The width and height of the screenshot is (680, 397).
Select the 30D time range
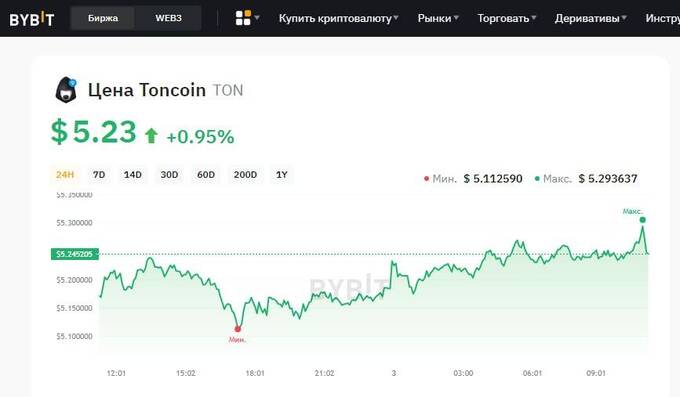pyautogui.click(x=169, y=175)
